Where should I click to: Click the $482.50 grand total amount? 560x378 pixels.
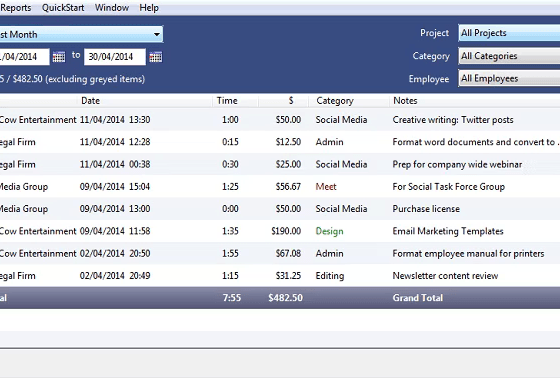click(285, 298)
